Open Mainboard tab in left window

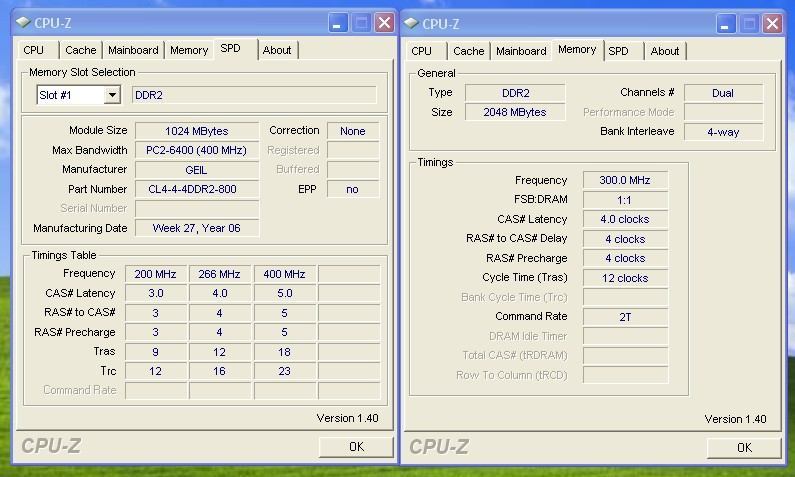tap(133, 50)
